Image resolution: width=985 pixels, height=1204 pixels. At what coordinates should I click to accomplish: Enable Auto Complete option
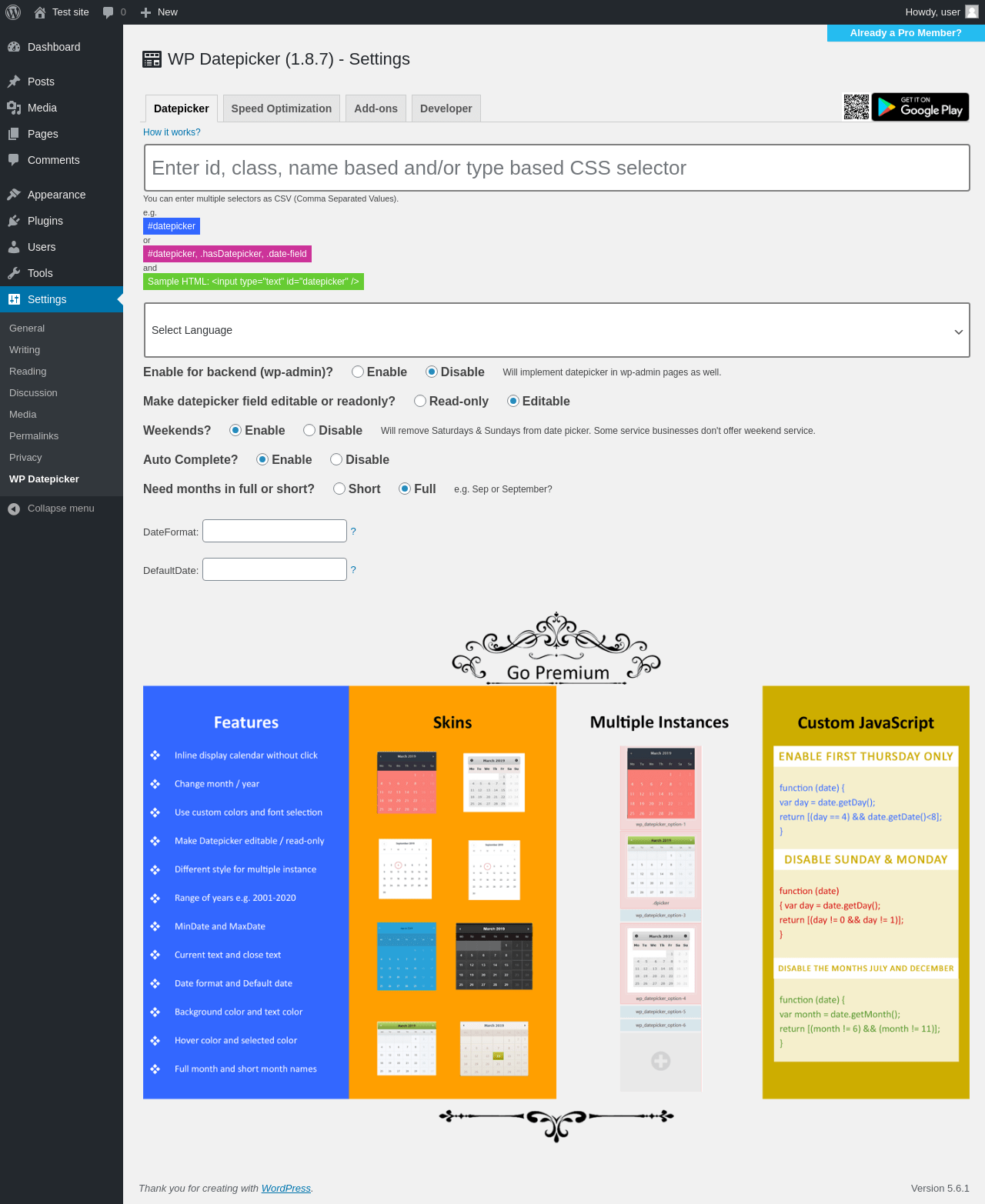(x=262, y=460)
